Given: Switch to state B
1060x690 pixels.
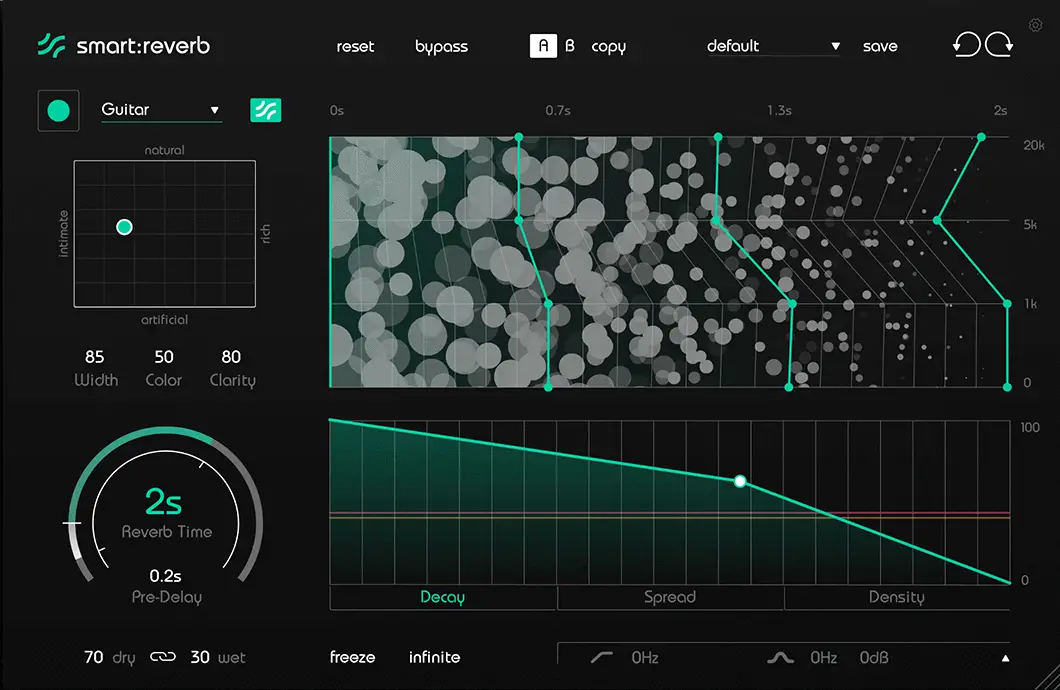Looking at the screenshot, I should point(570,46).
